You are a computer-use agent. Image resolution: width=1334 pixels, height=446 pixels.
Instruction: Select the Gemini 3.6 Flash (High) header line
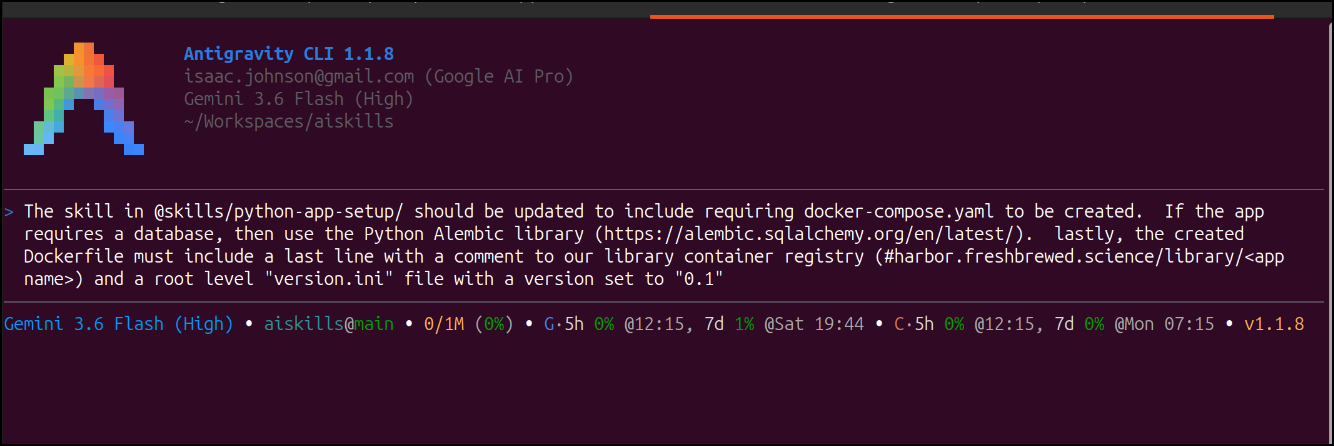[x=298, y=99]
